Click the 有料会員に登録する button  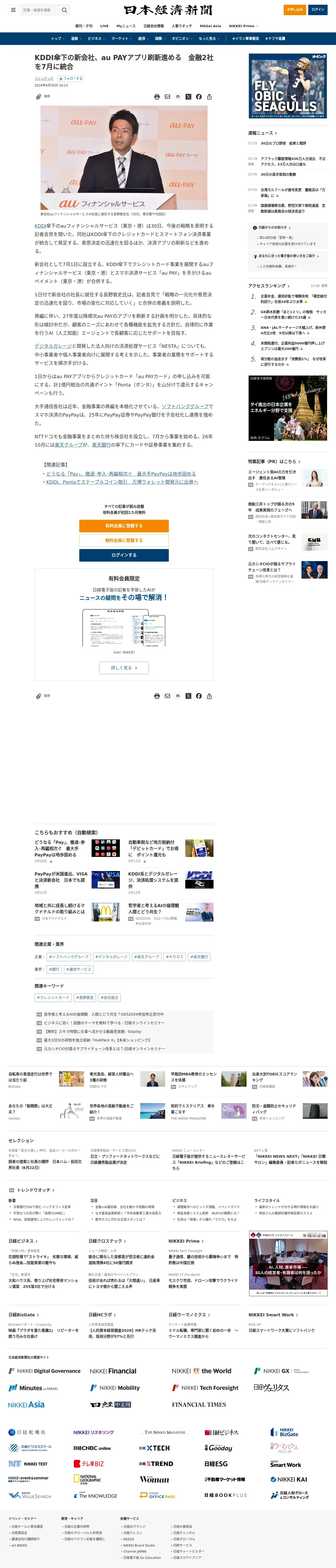124,526
